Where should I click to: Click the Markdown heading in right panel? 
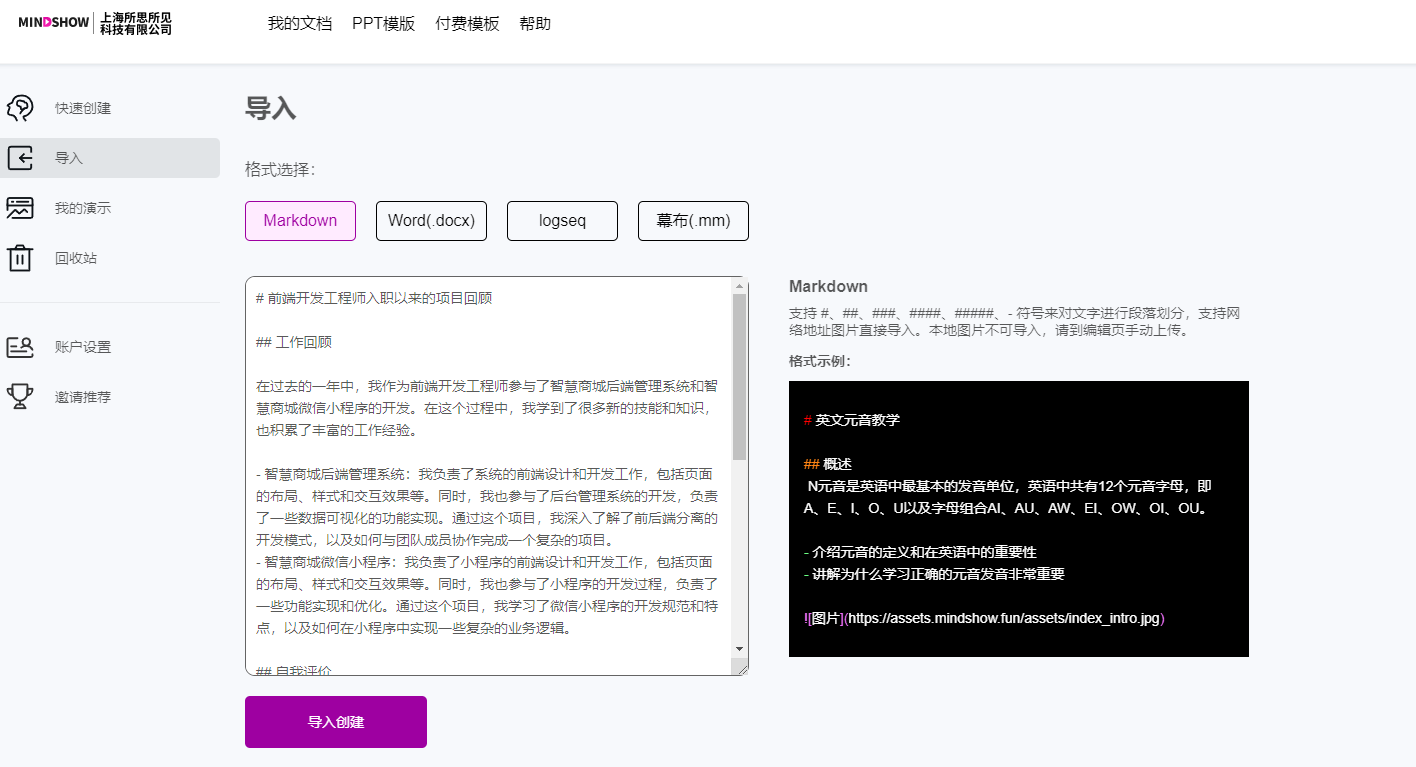(828, 286)
